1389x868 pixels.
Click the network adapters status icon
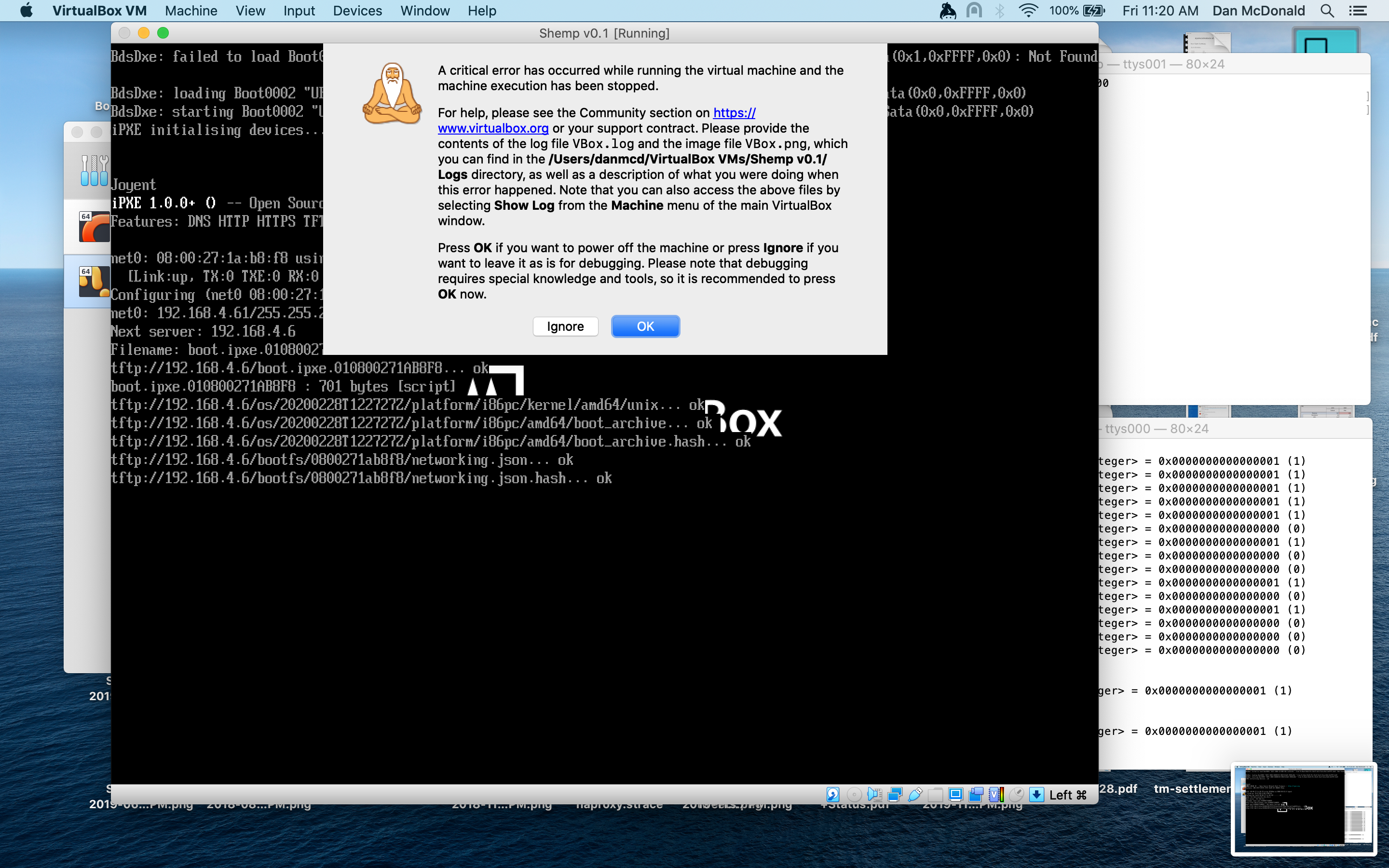coord(895,795)
